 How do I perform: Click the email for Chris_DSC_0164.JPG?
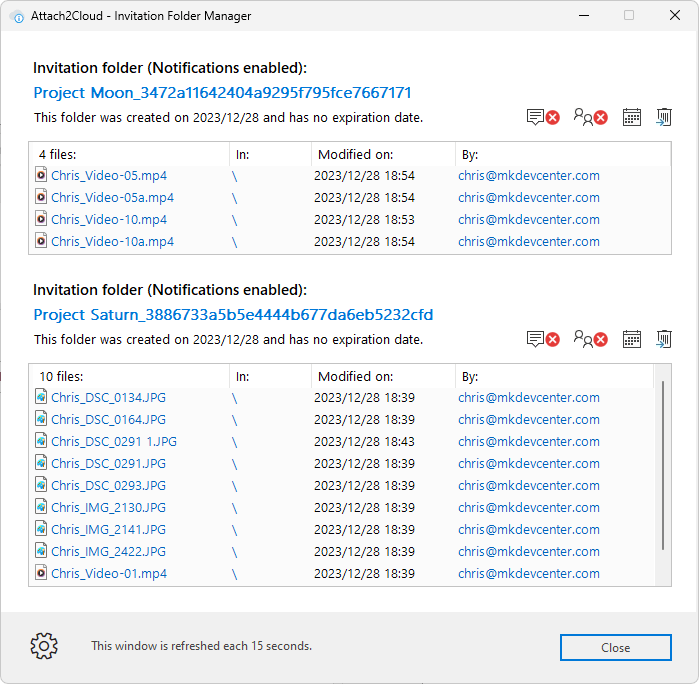point(529,420)
